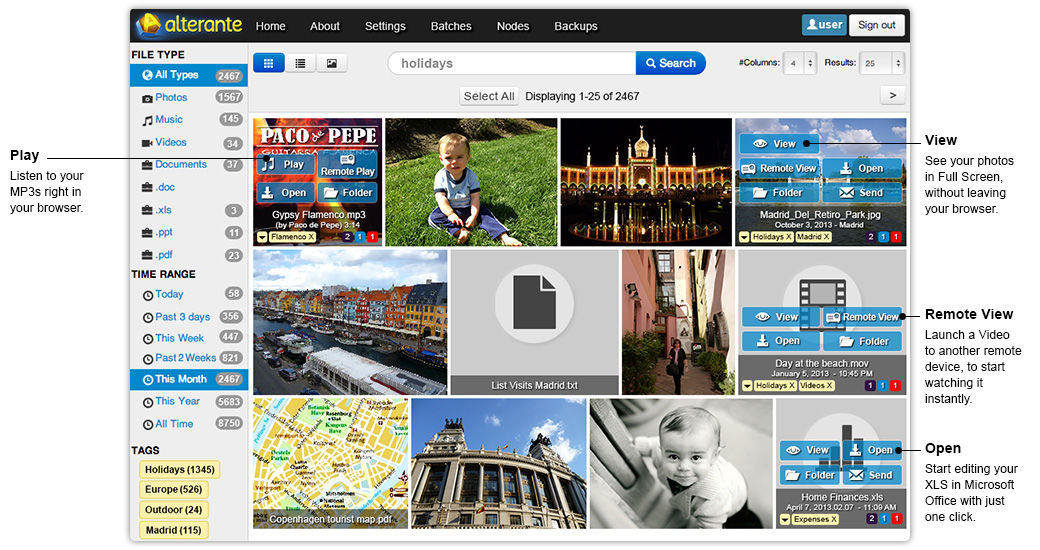Set time range to This Week

(189, 338)
